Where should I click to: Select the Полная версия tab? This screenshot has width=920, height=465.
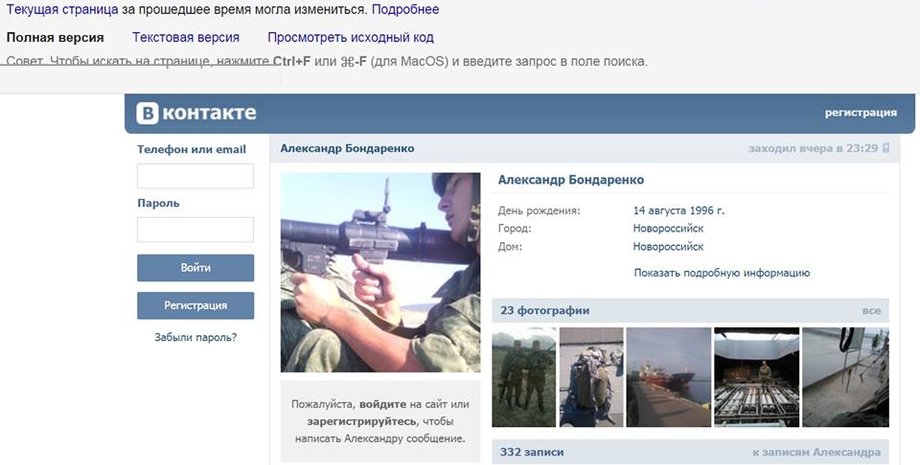click(55, 37)
